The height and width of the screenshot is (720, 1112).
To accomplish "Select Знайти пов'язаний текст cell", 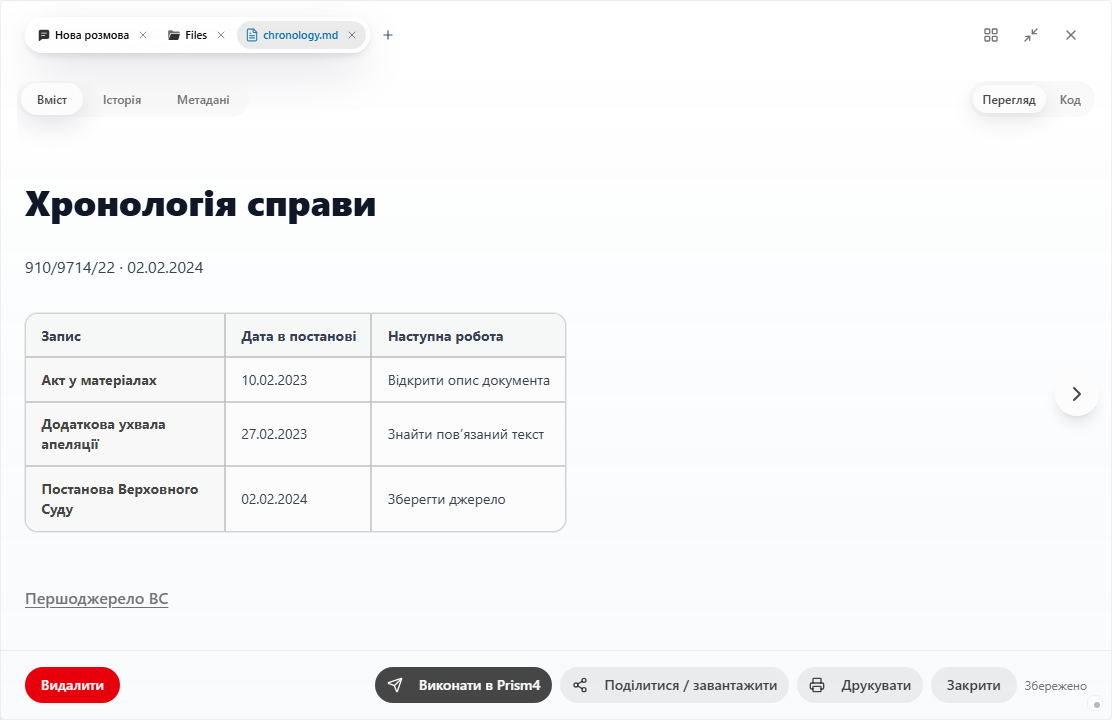I will [468, 434].
